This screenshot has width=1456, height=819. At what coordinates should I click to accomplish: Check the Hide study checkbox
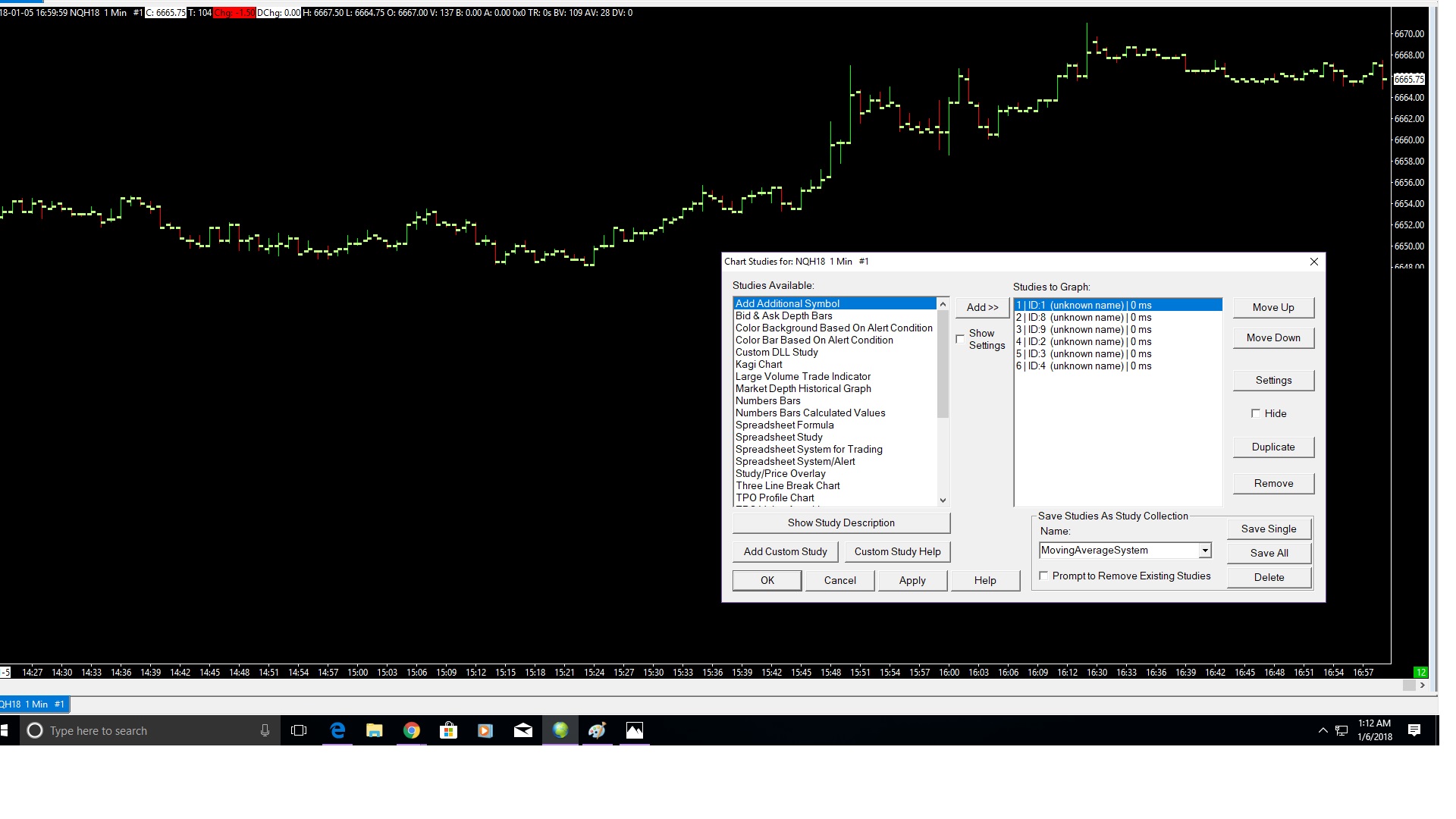[x=1256, y=413]
